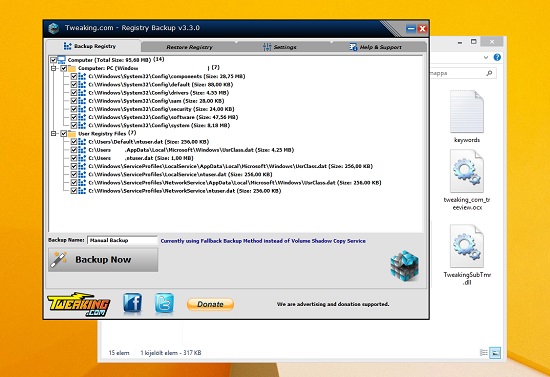Click the registry icon of Config\system

pyautogui.click(x=82, y=125)
